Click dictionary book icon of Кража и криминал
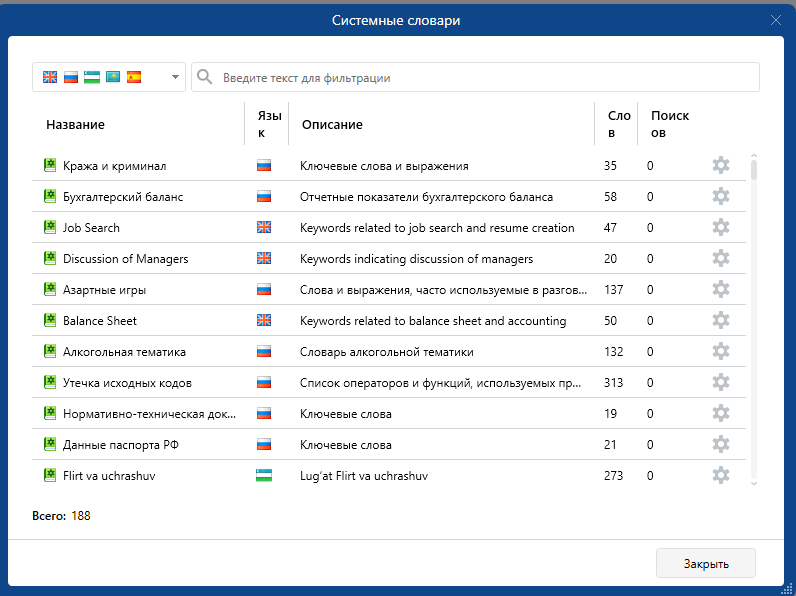796x596 pixels. click(50, 165)
